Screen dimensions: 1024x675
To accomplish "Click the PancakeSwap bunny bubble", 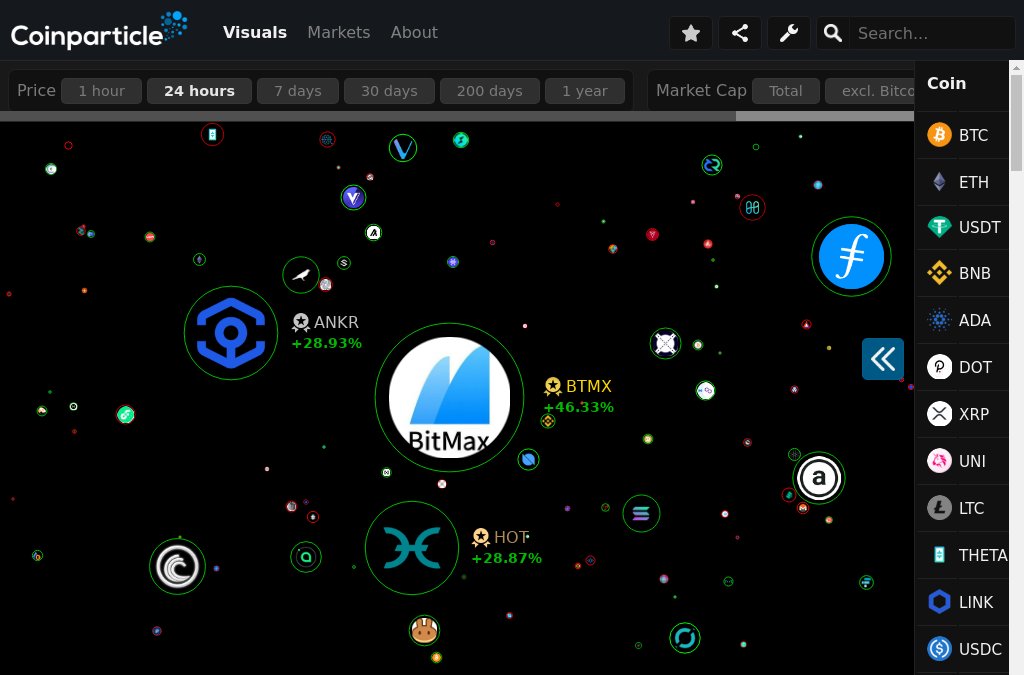I will (424, 630).
